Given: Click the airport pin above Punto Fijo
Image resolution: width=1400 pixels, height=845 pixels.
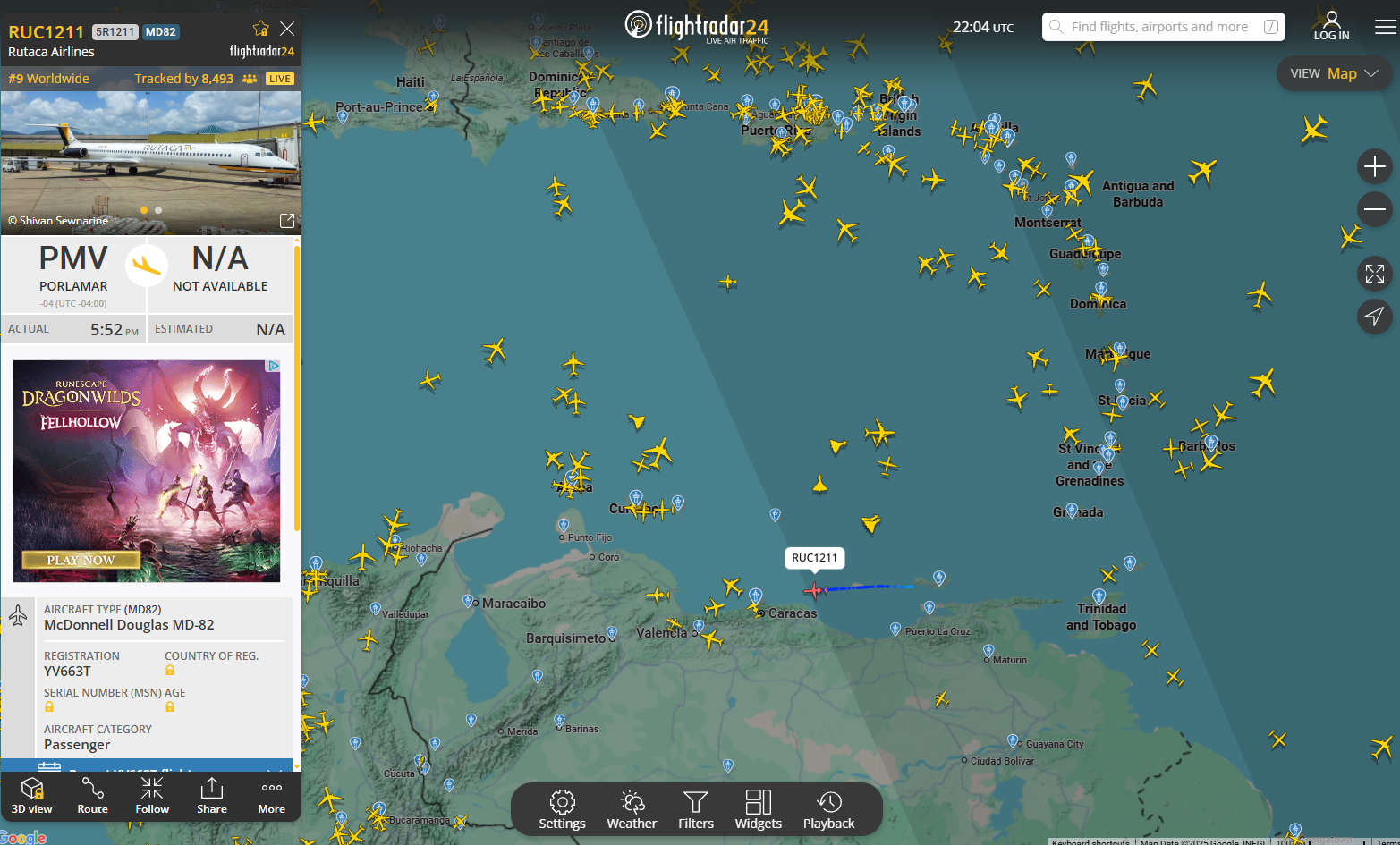Looking at the screenshot, I should (x=564, y=525).
